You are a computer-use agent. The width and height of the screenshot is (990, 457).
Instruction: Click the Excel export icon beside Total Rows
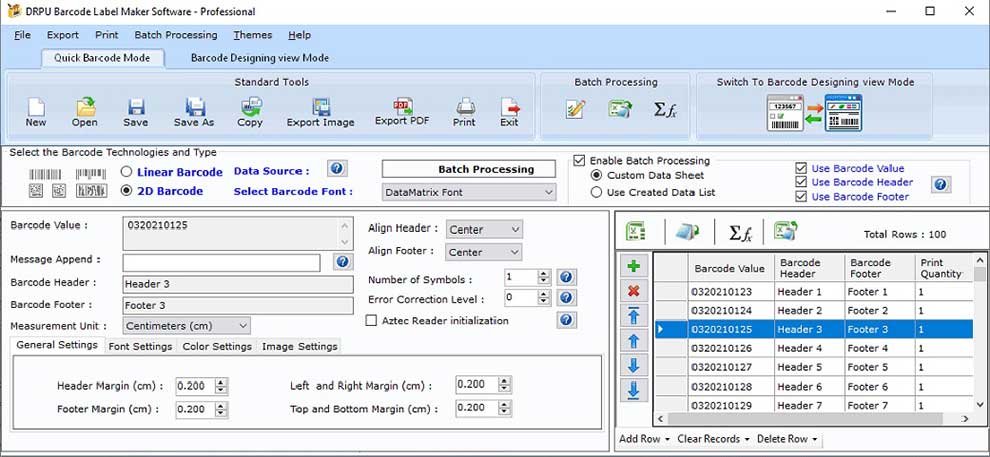(786, 232)
